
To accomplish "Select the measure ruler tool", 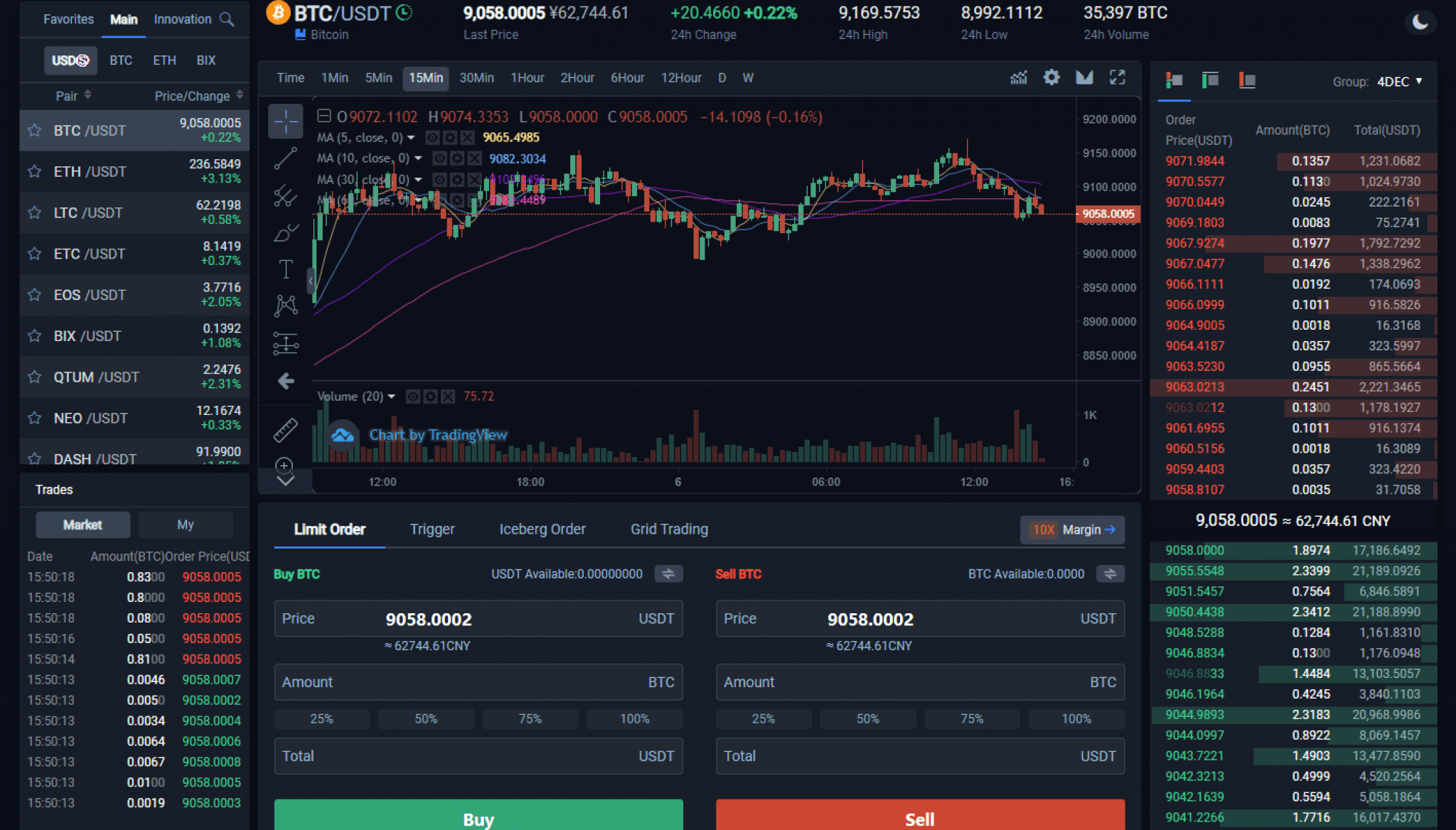I will point(285,430).
